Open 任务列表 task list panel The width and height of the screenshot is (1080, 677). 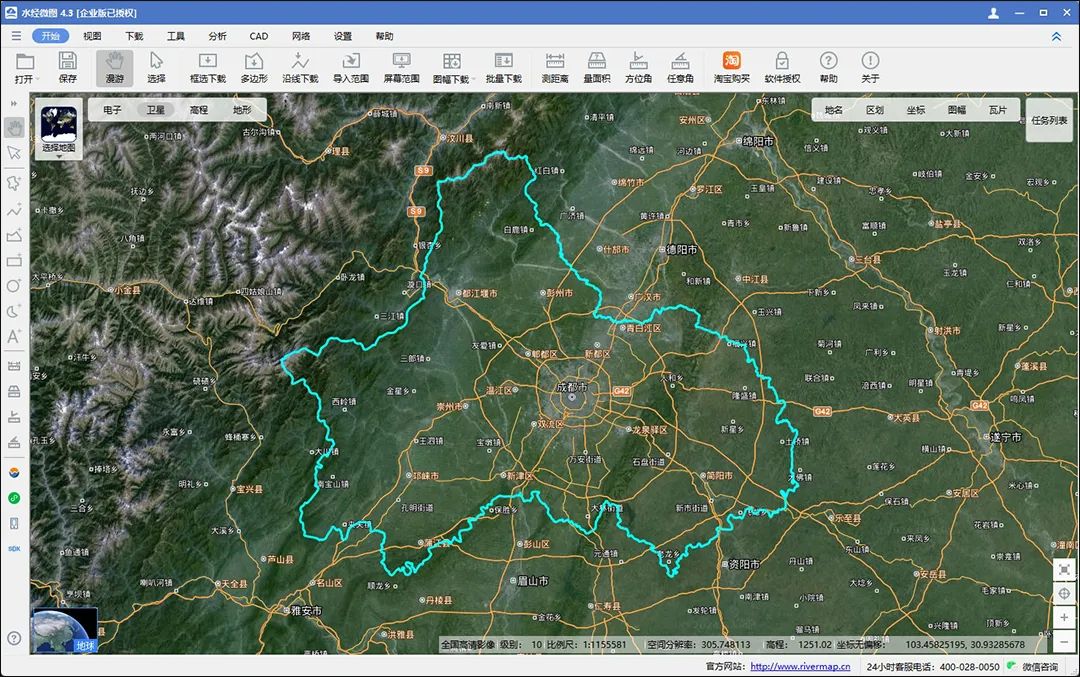click(1049, 121)
